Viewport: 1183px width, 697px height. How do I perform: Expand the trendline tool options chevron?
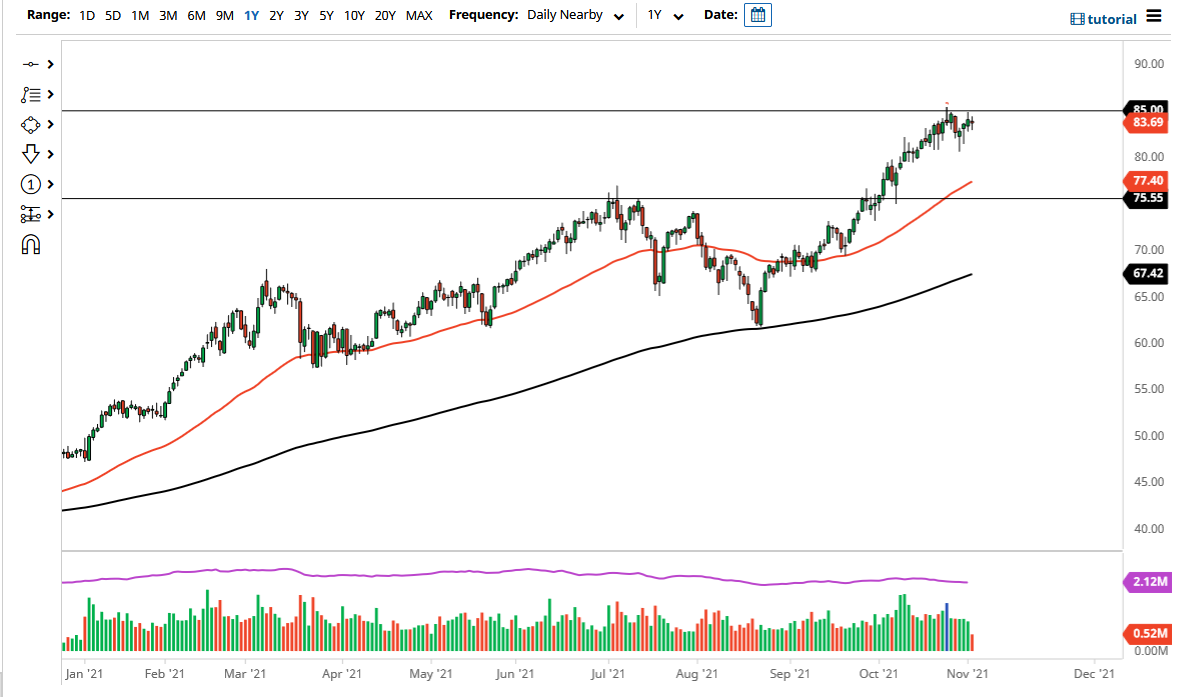coord(48,63)
